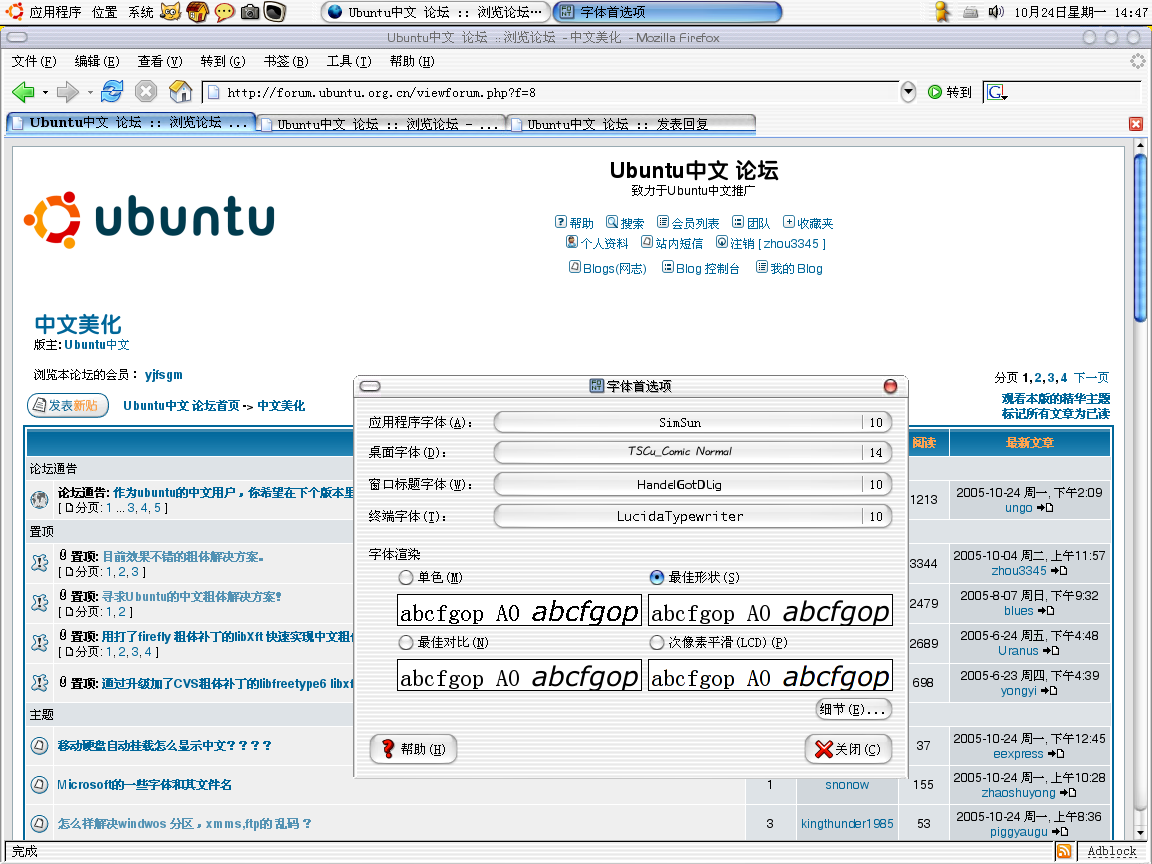Go back with the green arrow
The width and height of the screenshot is (1152, 864).
tap(23, 92)
